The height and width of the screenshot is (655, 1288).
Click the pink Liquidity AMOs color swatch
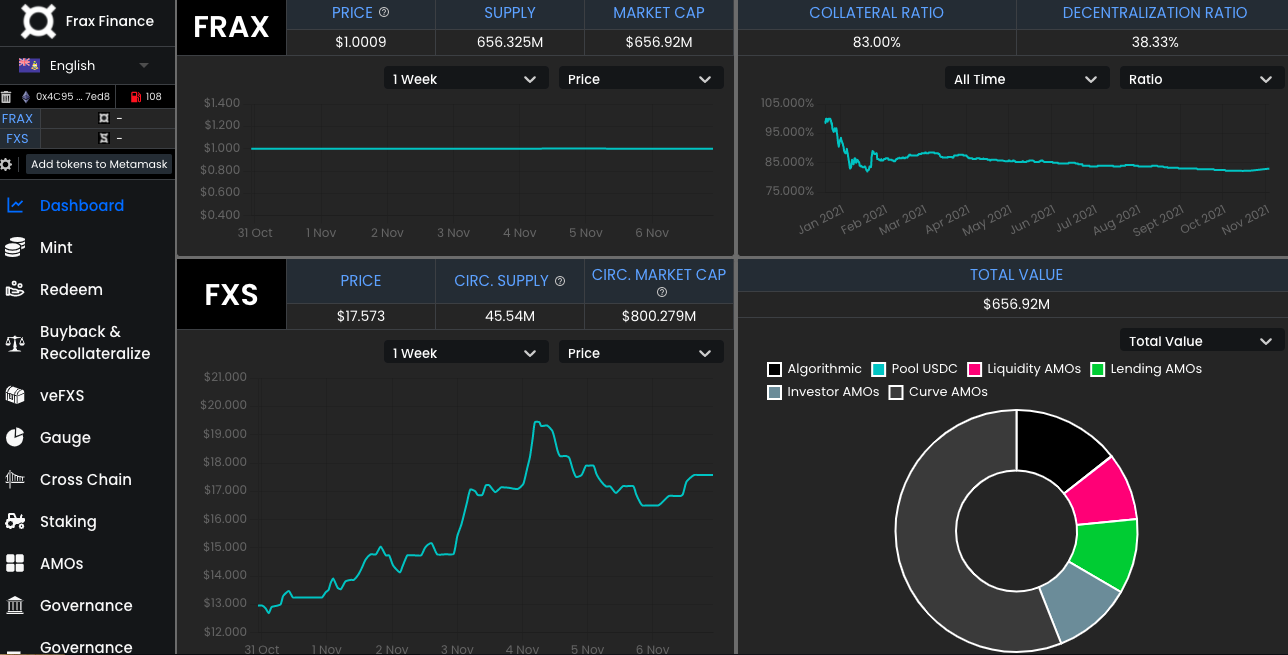coord(974,369)
